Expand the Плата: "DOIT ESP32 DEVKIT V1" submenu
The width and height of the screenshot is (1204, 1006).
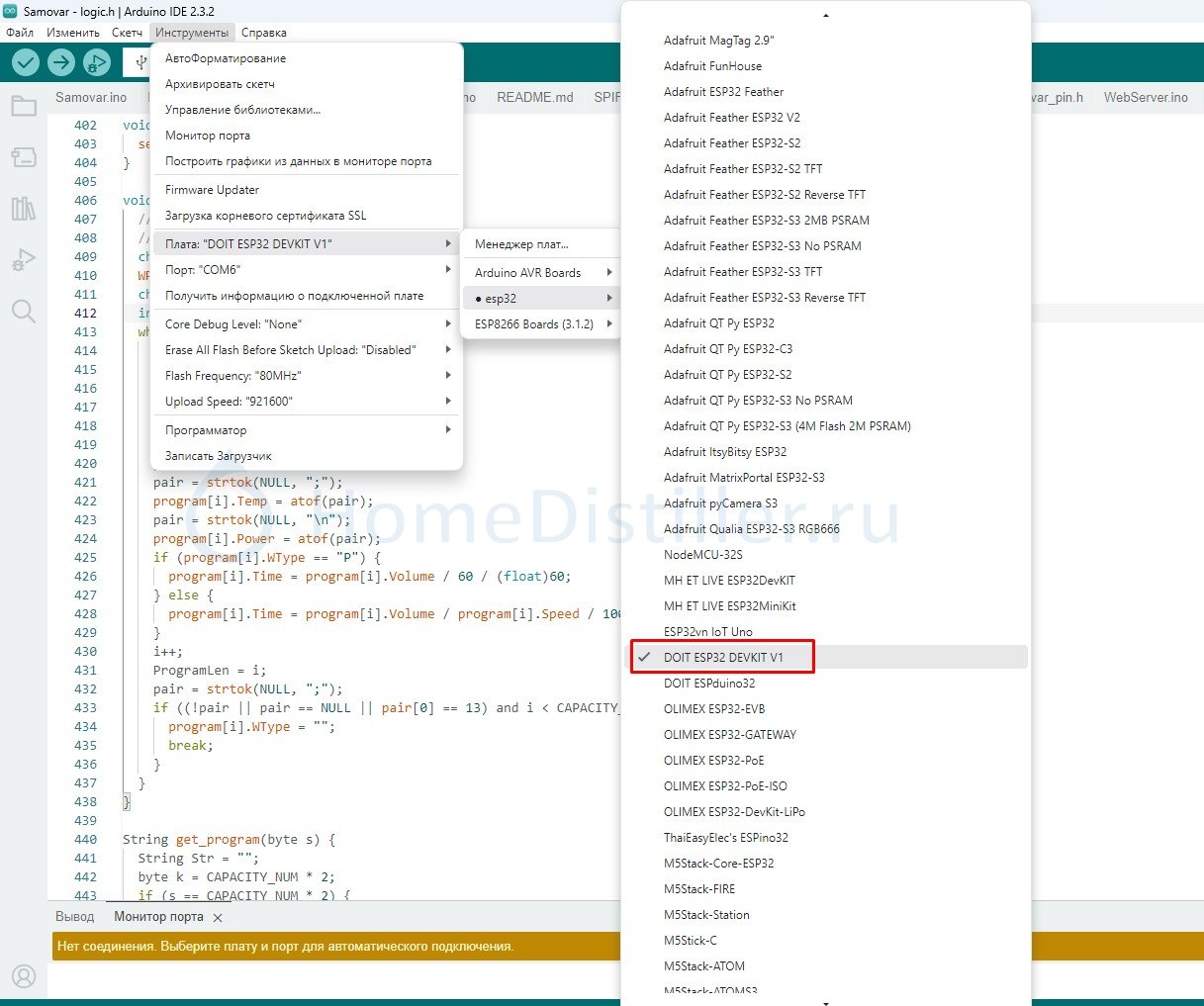(x=307, y=243)
